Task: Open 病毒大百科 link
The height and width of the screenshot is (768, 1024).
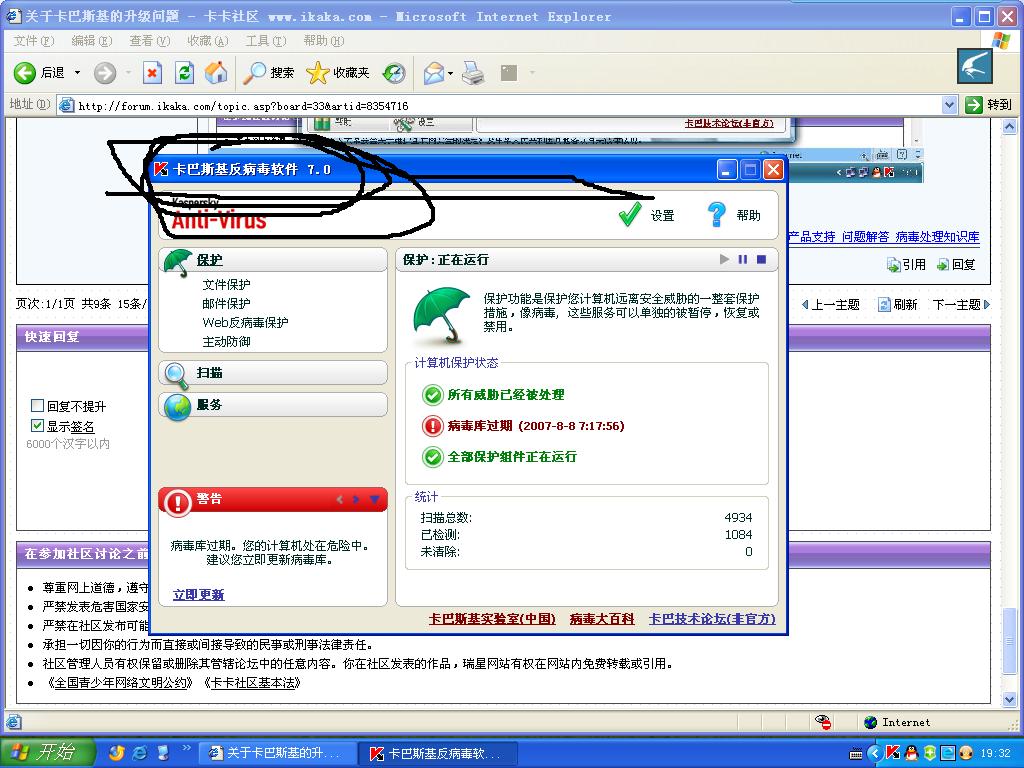Action: pyautogui.click(x=601, y=618)
